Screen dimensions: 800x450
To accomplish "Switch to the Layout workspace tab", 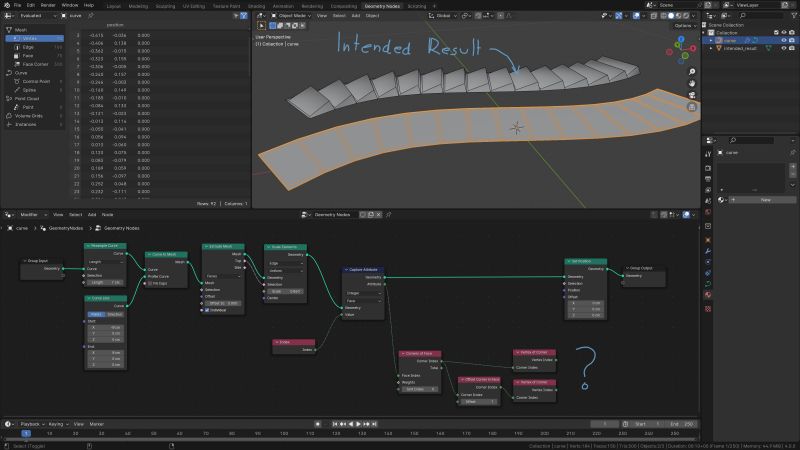I will pyautogui.click(x=114, y=6).
